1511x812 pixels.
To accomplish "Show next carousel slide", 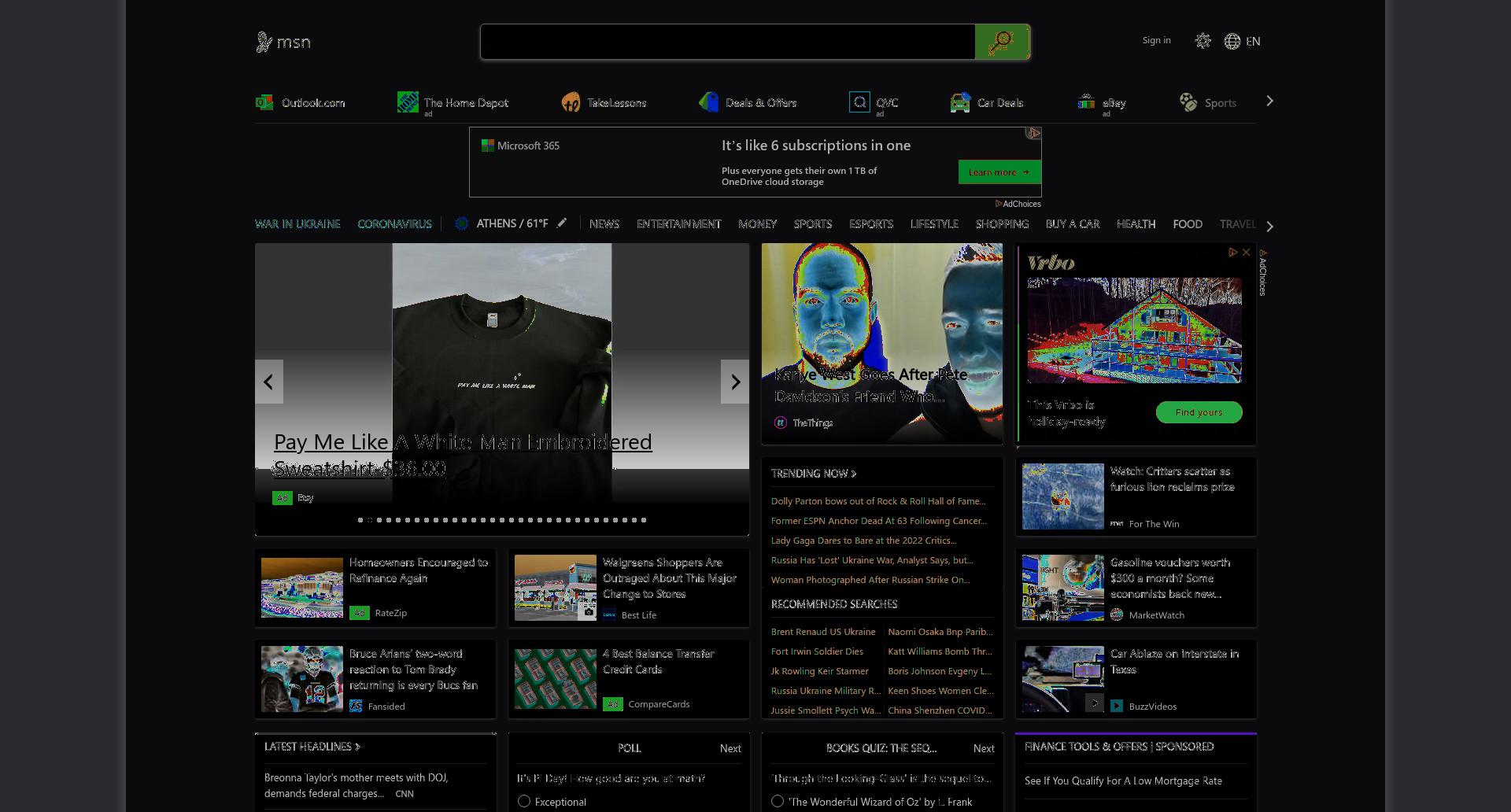I will tap(735, 382).
